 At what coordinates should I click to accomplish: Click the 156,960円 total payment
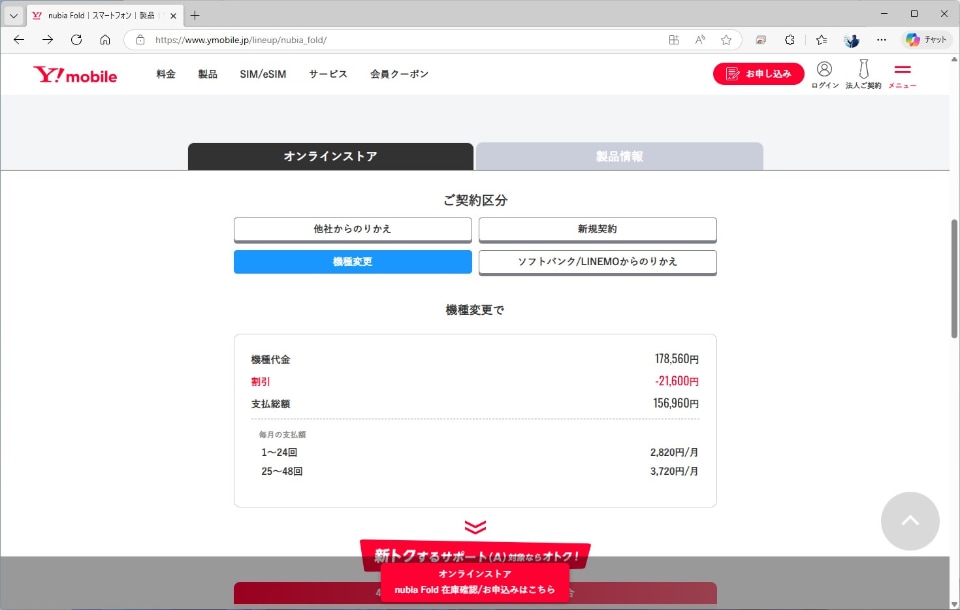[x=675, y=403]
